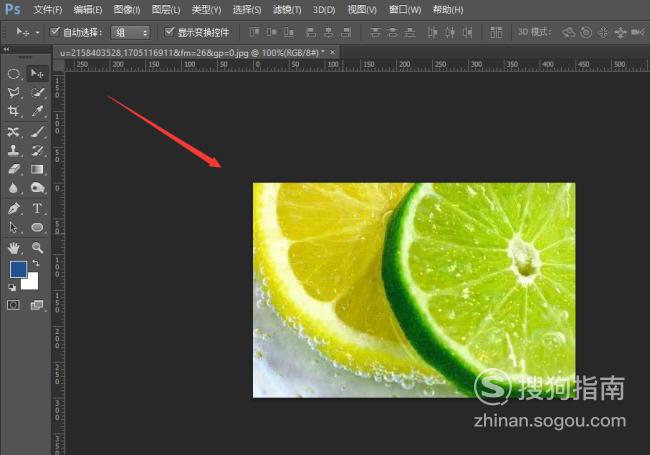Select the Eyedropper tool
Viewport: 650px width, 455px height.
37,111
